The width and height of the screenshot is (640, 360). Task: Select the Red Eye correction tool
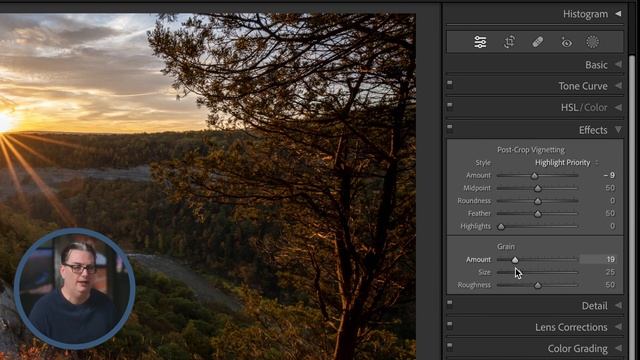coord(566,42)
